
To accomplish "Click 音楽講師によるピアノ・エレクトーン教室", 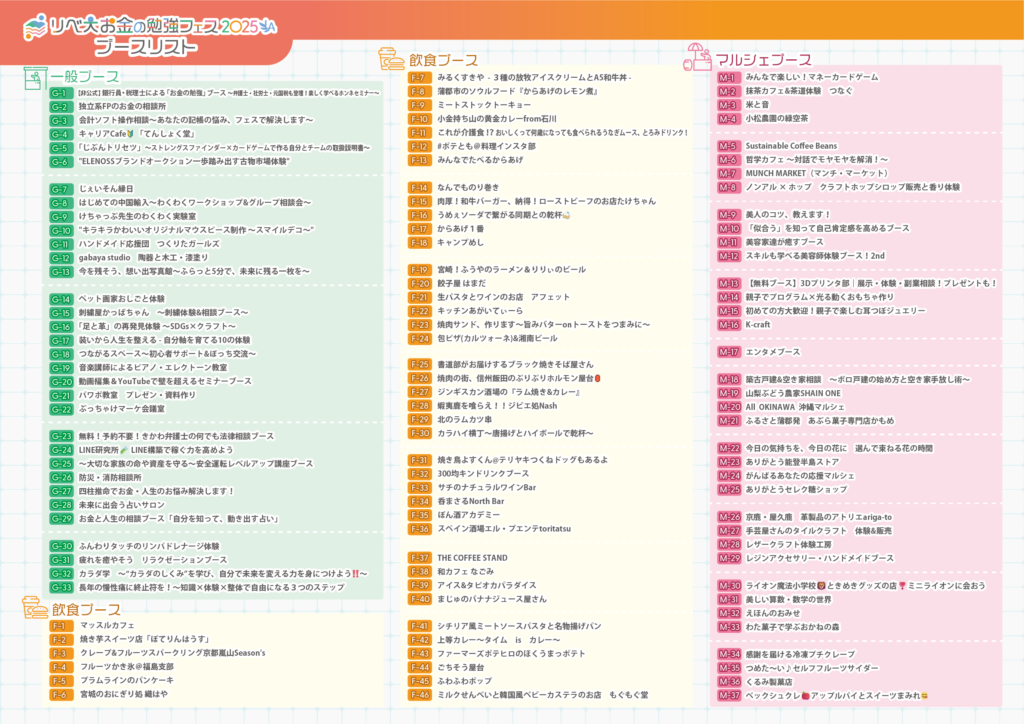I will pyautogui.click(x=138, y=368).
